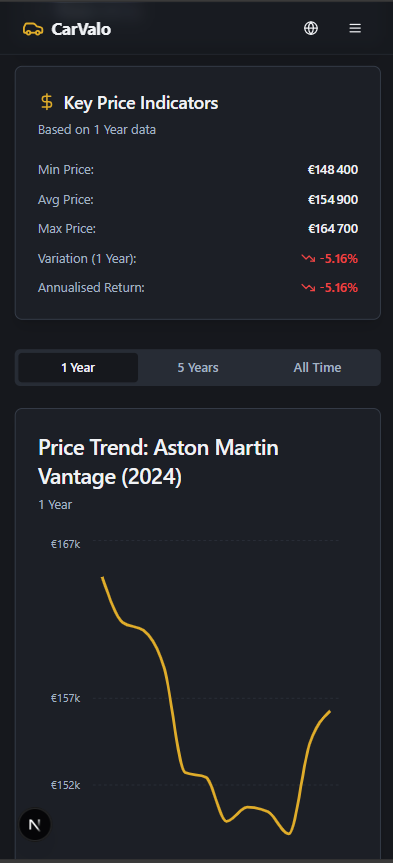Click the Min Price value €148 400
The image size is (393, 863).
332,170
